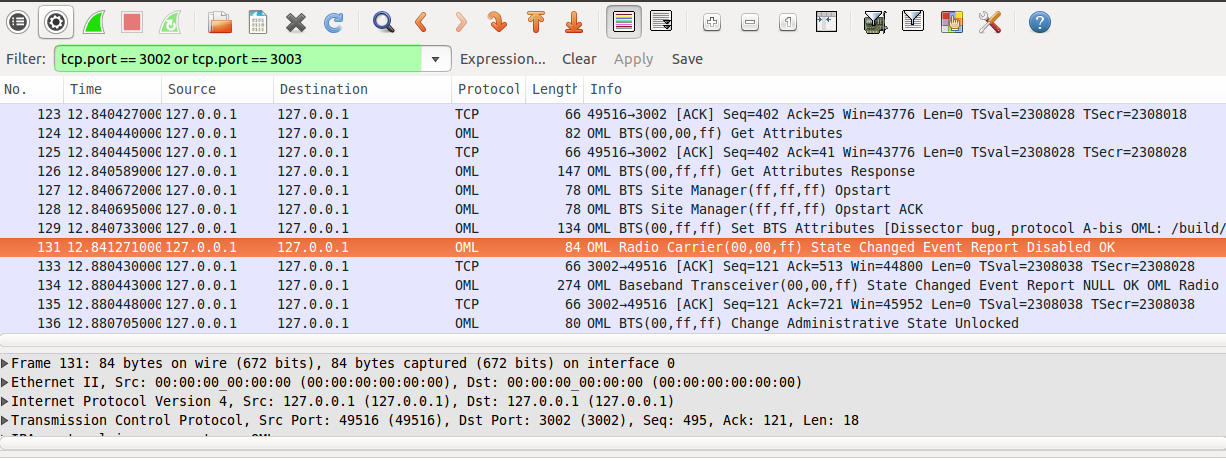Select packet 129 Set BTS Attributes

[x=613, y=228]
